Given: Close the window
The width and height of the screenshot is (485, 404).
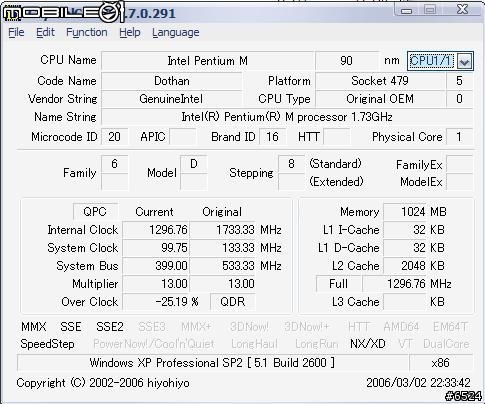Looking at the screenshot, I should 463,10.
